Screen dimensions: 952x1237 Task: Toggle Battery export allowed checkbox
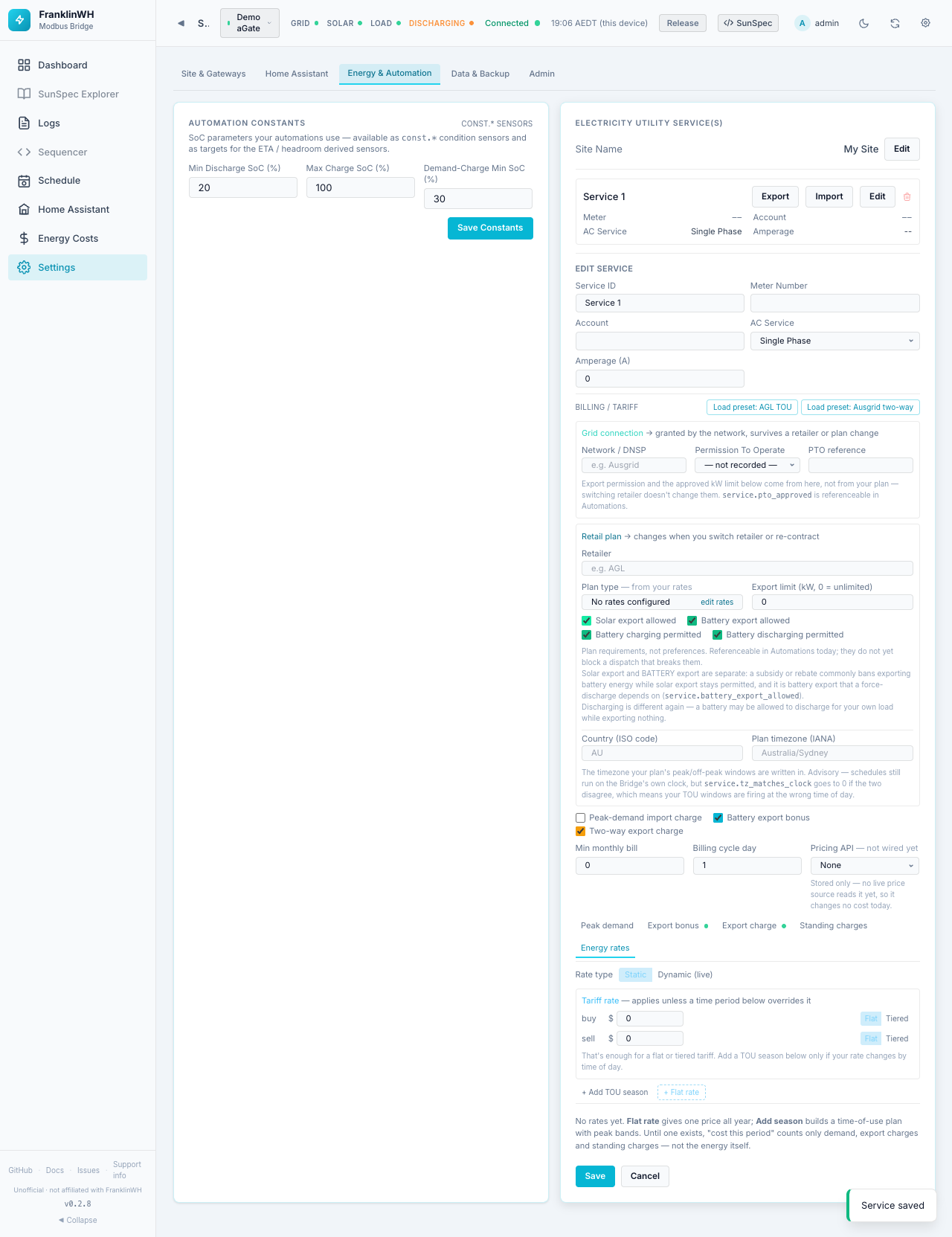click(692, 620)
